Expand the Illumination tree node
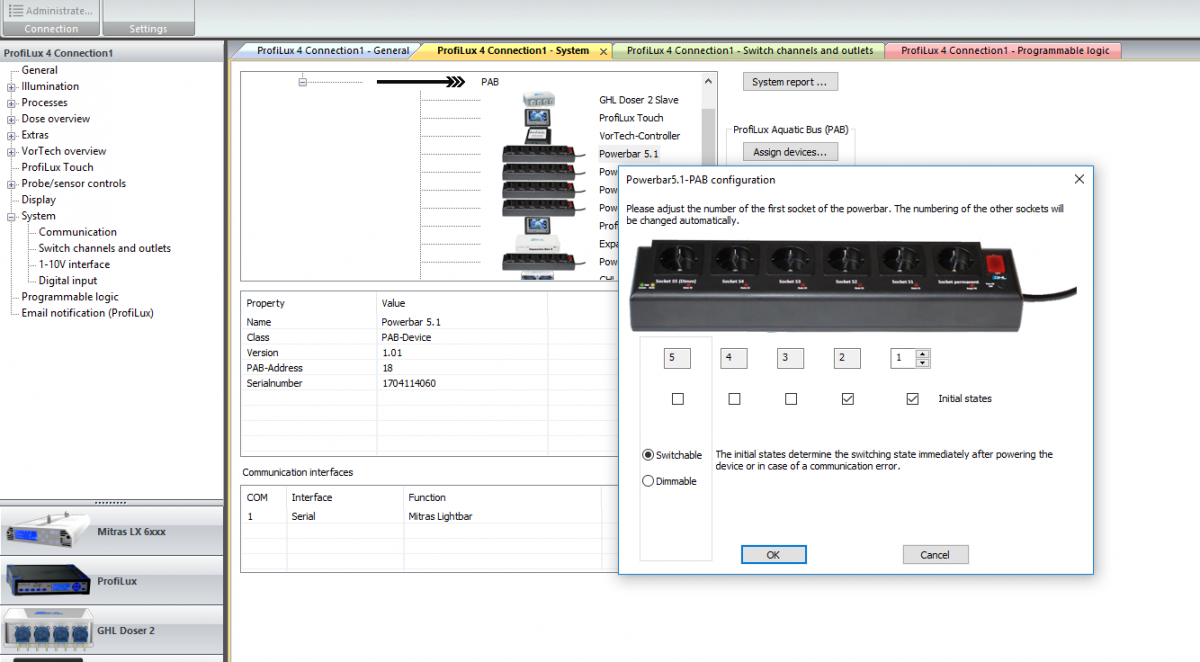This screenshot has width=1200, height=662. click(11, 87)
